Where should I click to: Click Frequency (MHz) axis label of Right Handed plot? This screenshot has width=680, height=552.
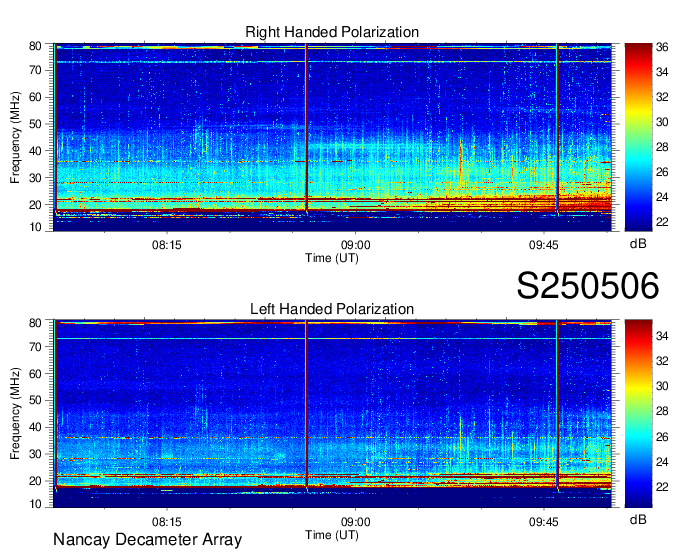15,137
